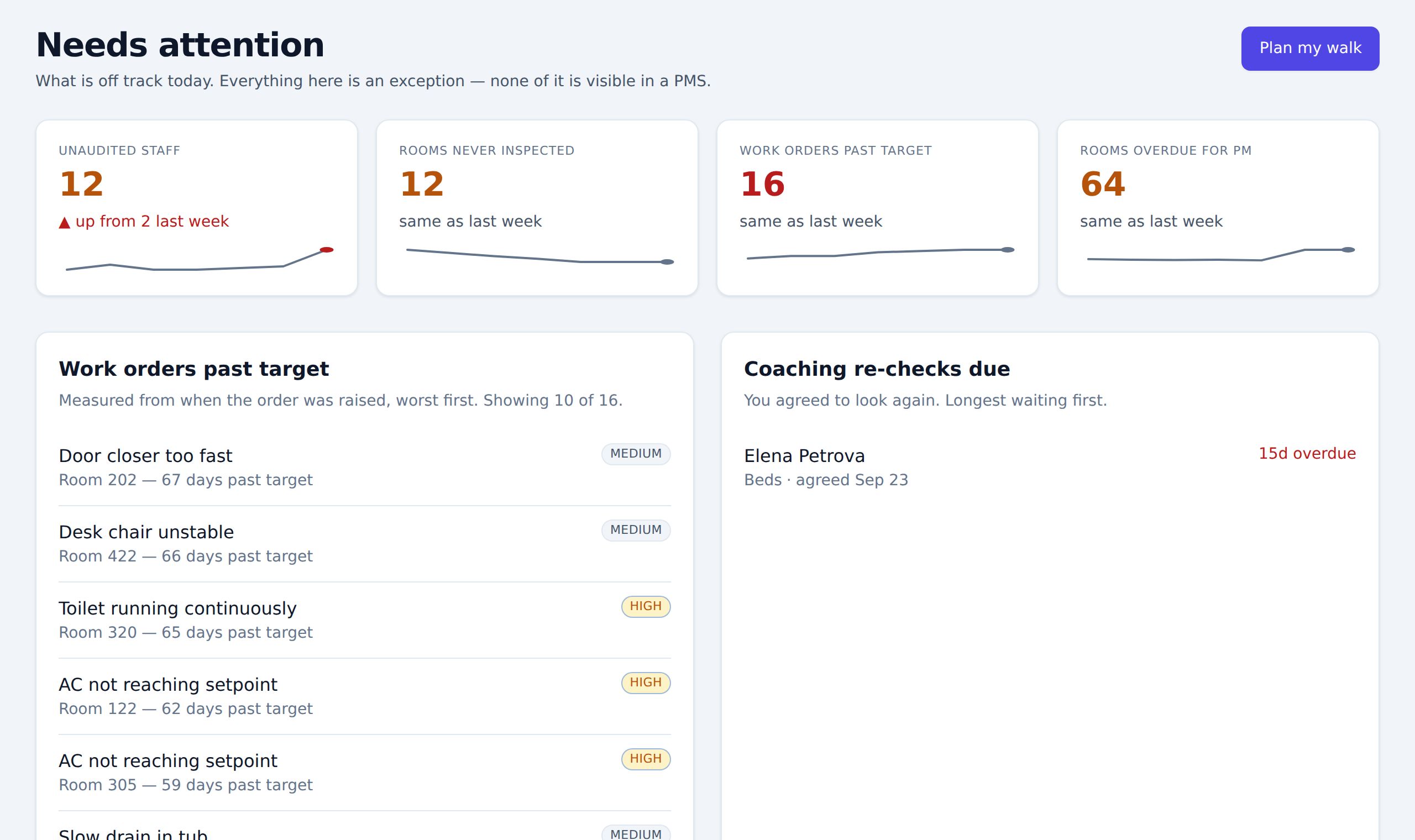Click the MEDIUM badge on Desk chair row

pyautogui.click(x=636, y=531)
